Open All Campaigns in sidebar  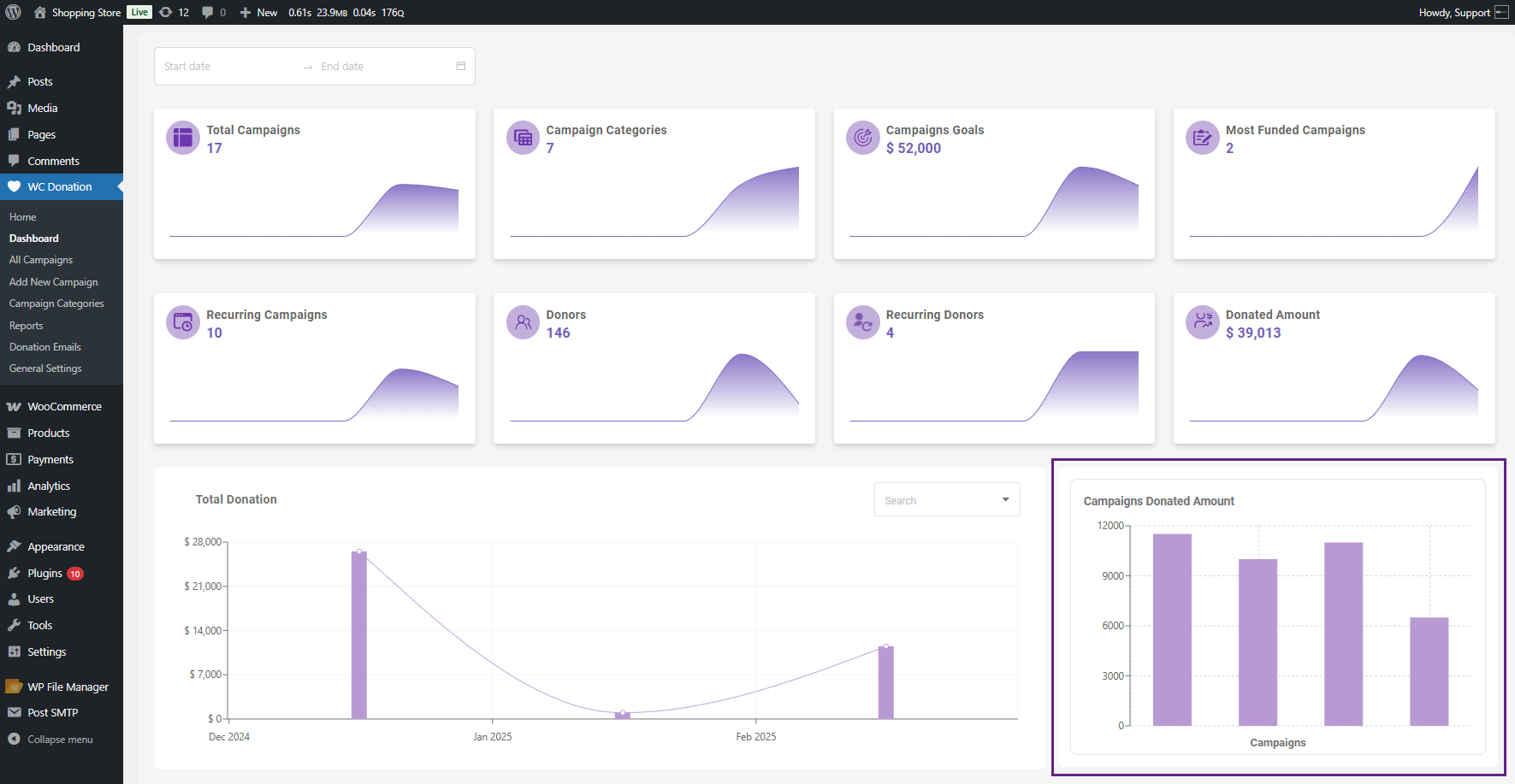[x=41, y=260]
